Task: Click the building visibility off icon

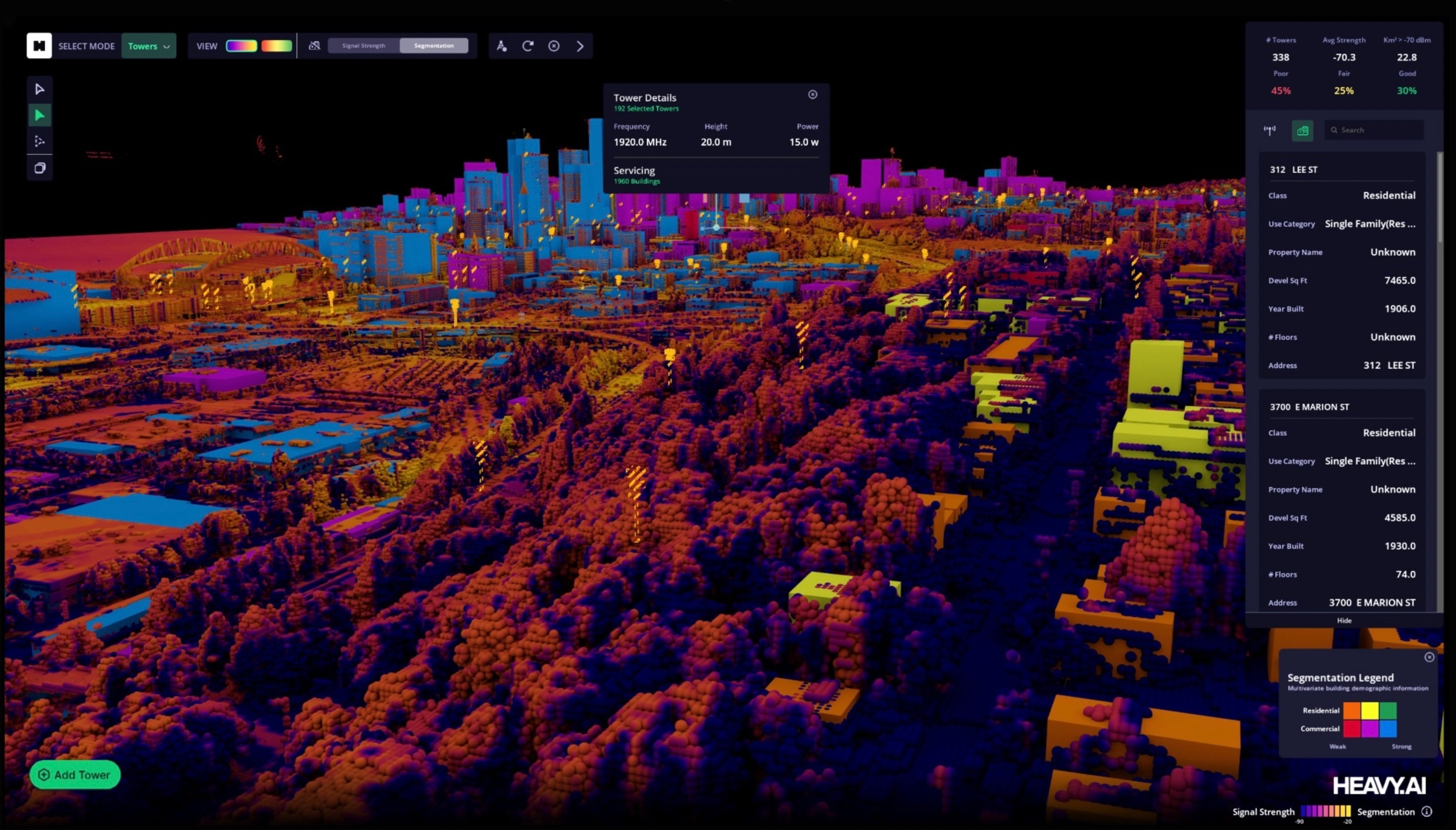Action: point(314,46)
